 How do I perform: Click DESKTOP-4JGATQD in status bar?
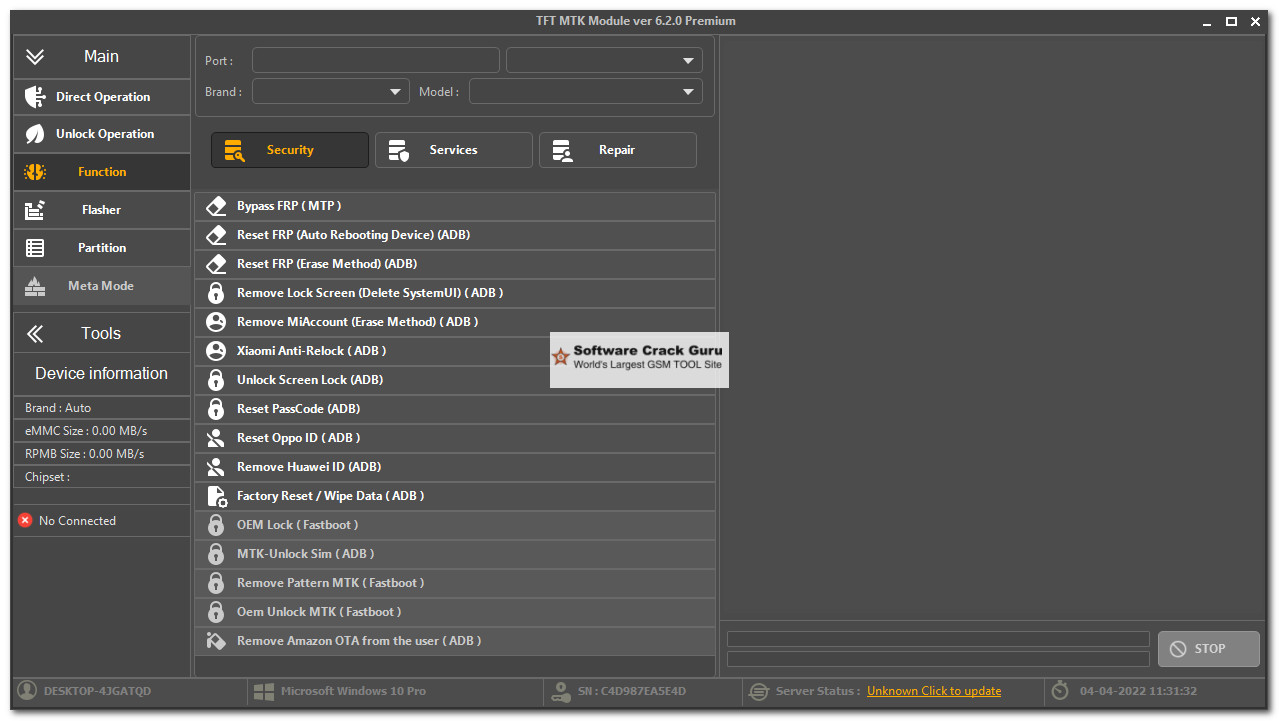click(x=97, y=691)
